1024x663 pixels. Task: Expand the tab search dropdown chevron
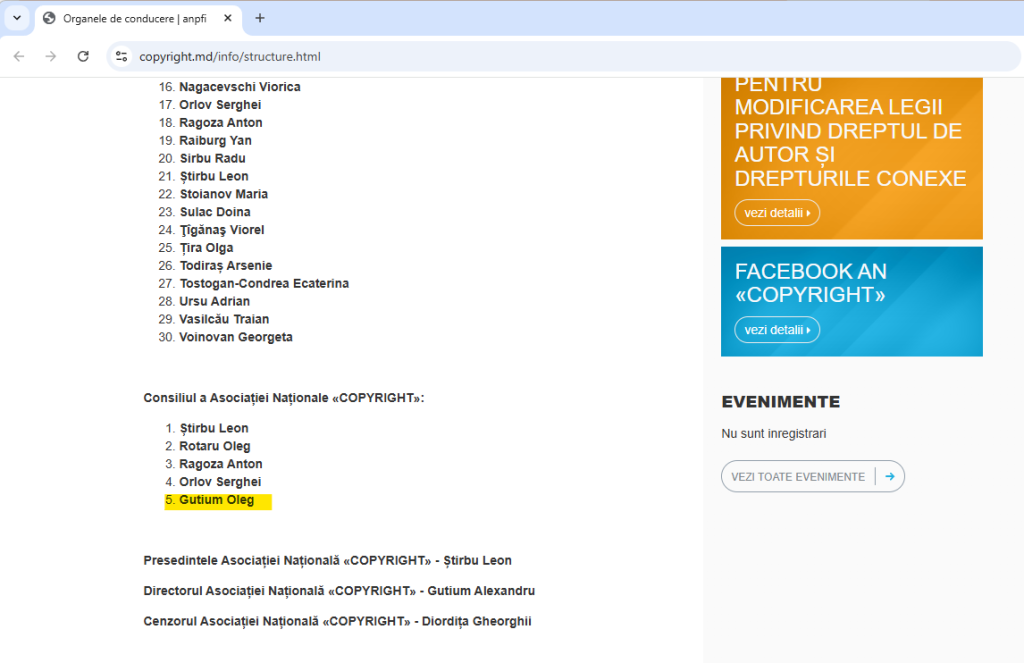[16, 18]
